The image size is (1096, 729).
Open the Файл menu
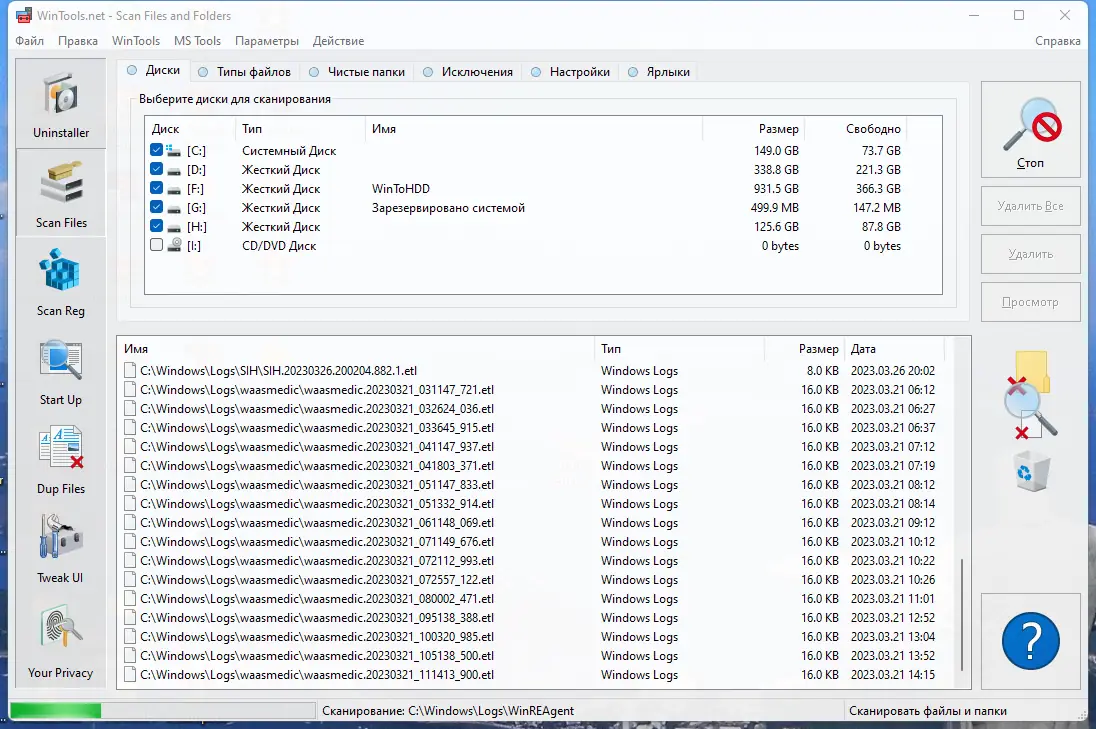[x=29, y=41]
